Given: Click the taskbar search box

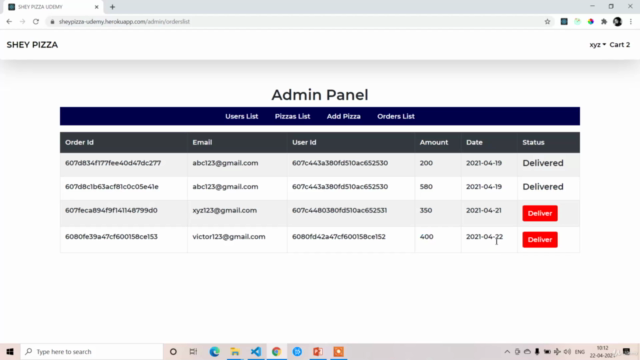Looking at the screenshot, I should point(92,351).
